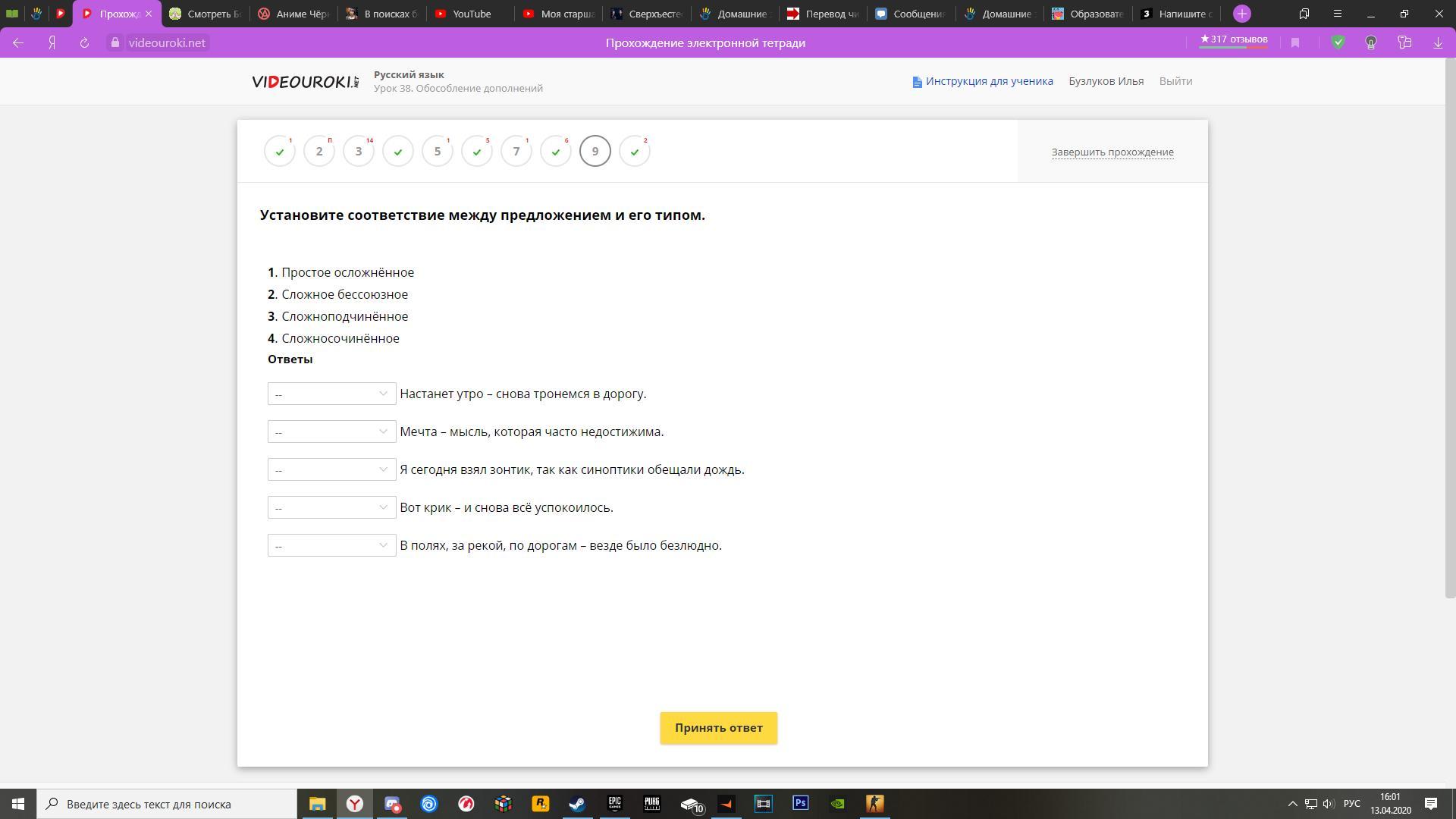Open Counter-Strike from the taskbar

tap(874, 804)
